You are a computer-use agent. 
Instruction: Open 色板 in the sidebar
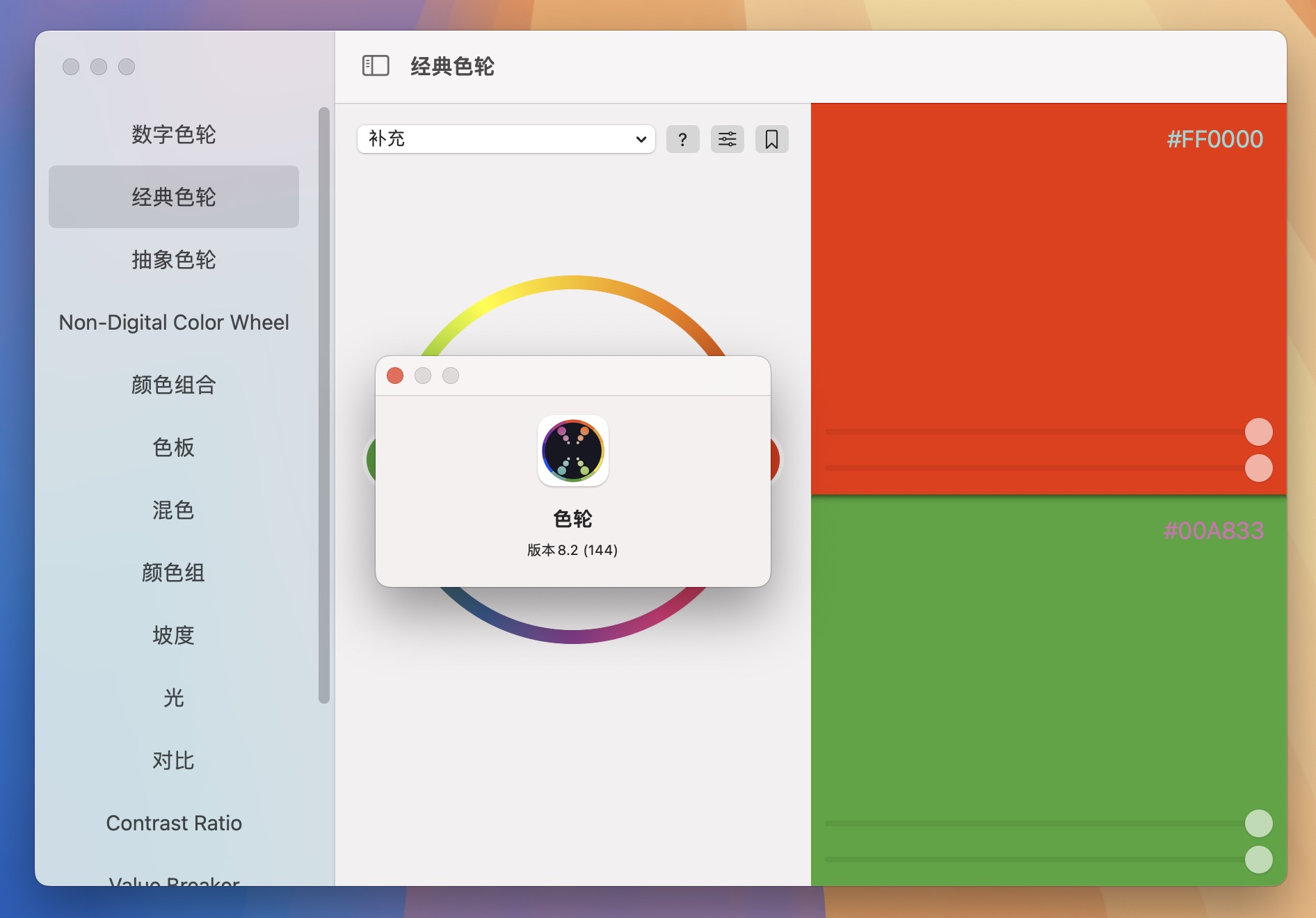(x=174, y=447)
